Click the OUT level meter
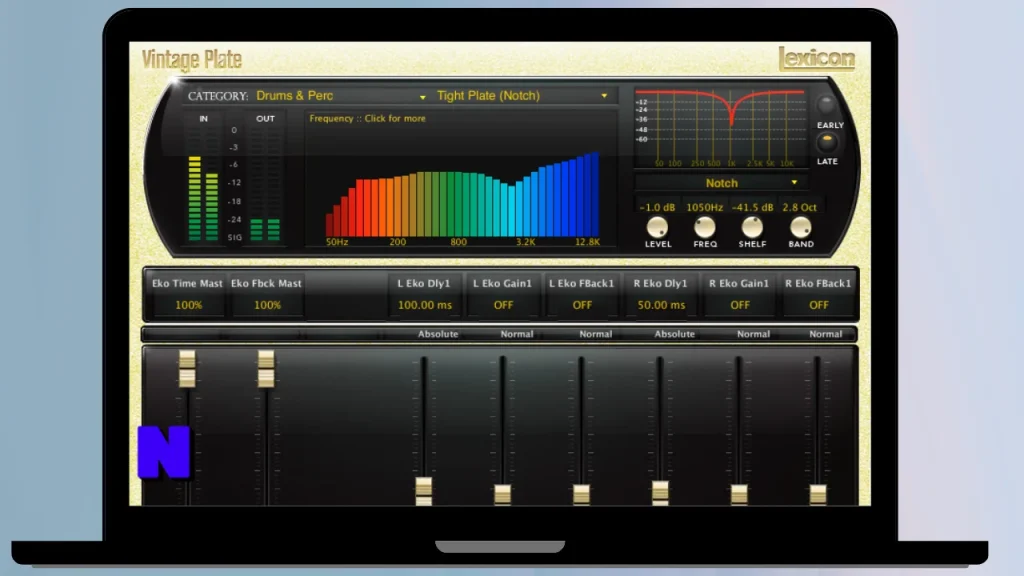This screenshot has height=576, width=1024. pyautogui.click(x=265, y=183)
